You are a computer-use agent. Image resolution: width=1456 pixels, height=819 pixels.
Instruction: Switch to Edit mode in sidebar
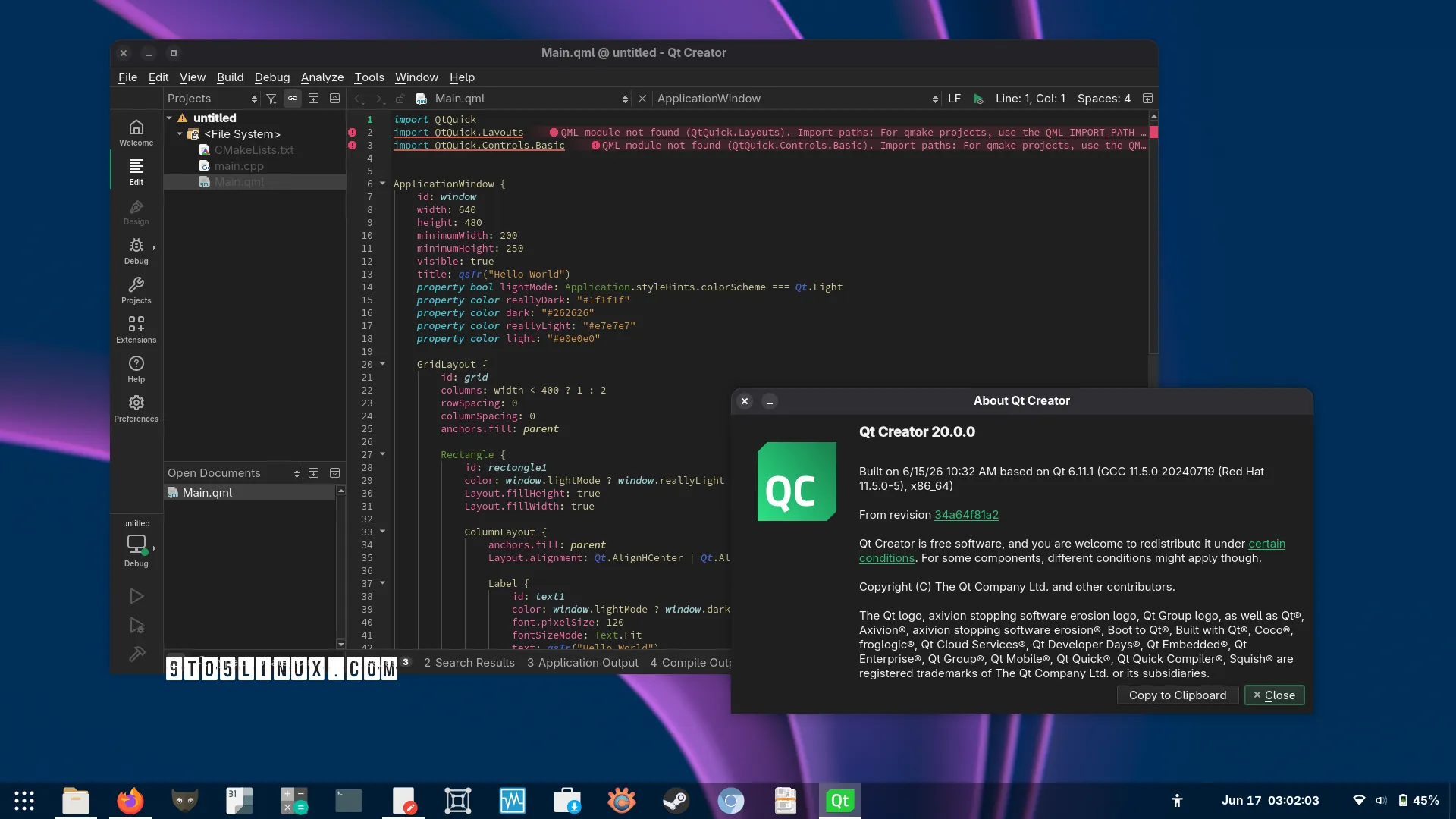136,172
